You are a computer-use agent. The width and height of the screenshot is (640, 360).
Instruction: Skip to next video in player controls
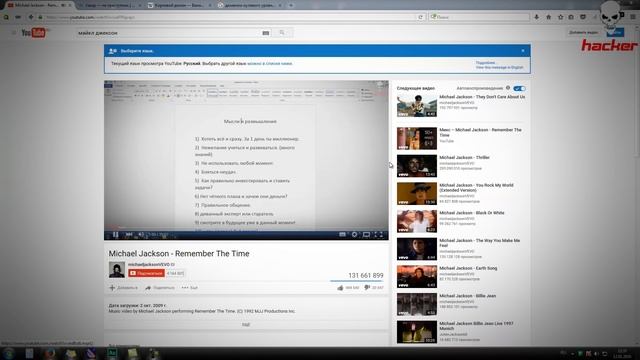click(x=129, y=234)
